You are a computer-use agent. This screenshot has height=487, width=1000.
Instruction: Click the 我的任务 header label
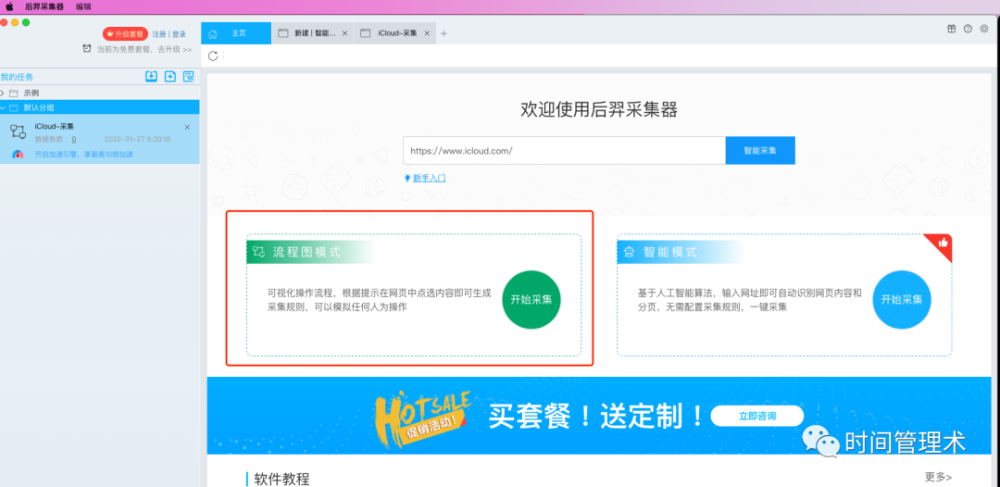[17, 77]
